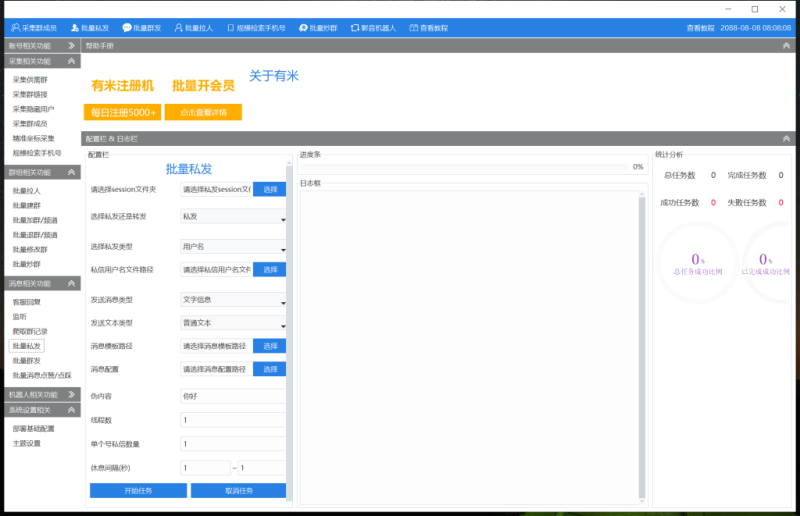Click the 线程数 input field

[x=233, y=420]
